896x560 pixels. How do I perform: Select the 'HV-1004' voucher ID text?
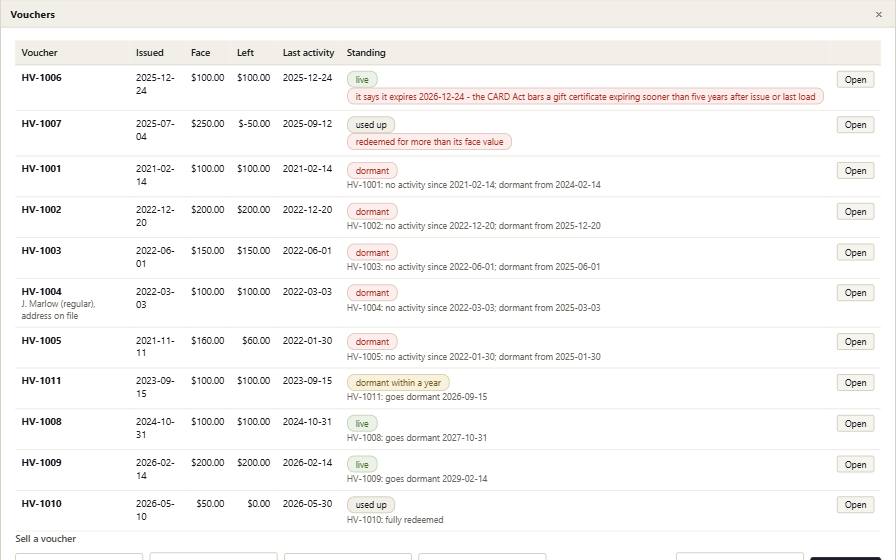tap(41, 291)
